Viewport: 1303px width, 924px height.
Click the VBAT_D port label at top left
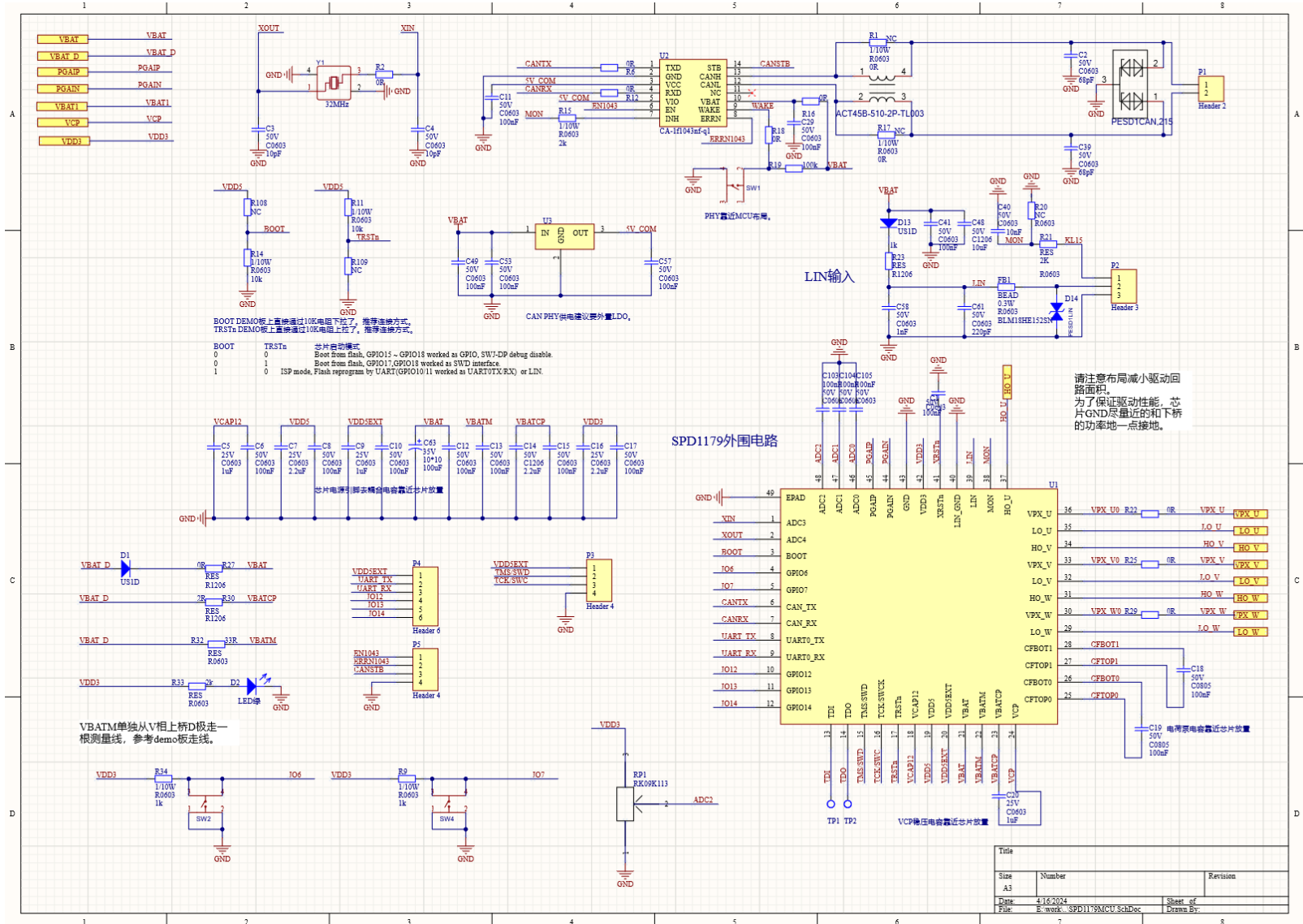(63, 56)
